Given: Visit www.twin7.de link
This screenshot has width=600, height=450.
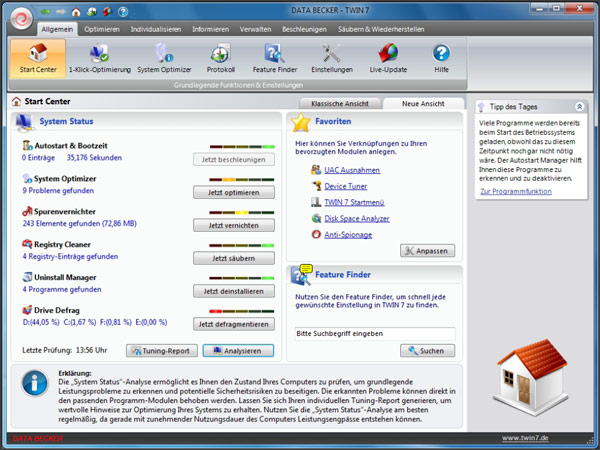Looking at the screenshot, I should pos(525,438).
